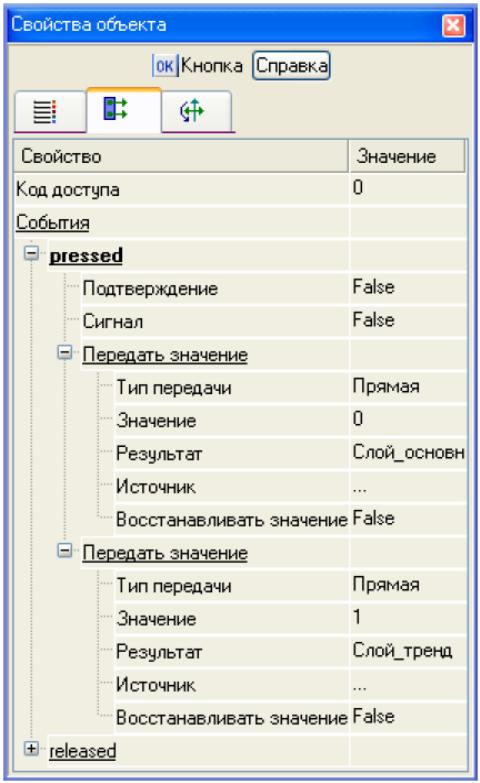The width and height of the screenshot is (480, 783).
Task: Open the Справка help button
Action: 292,65
